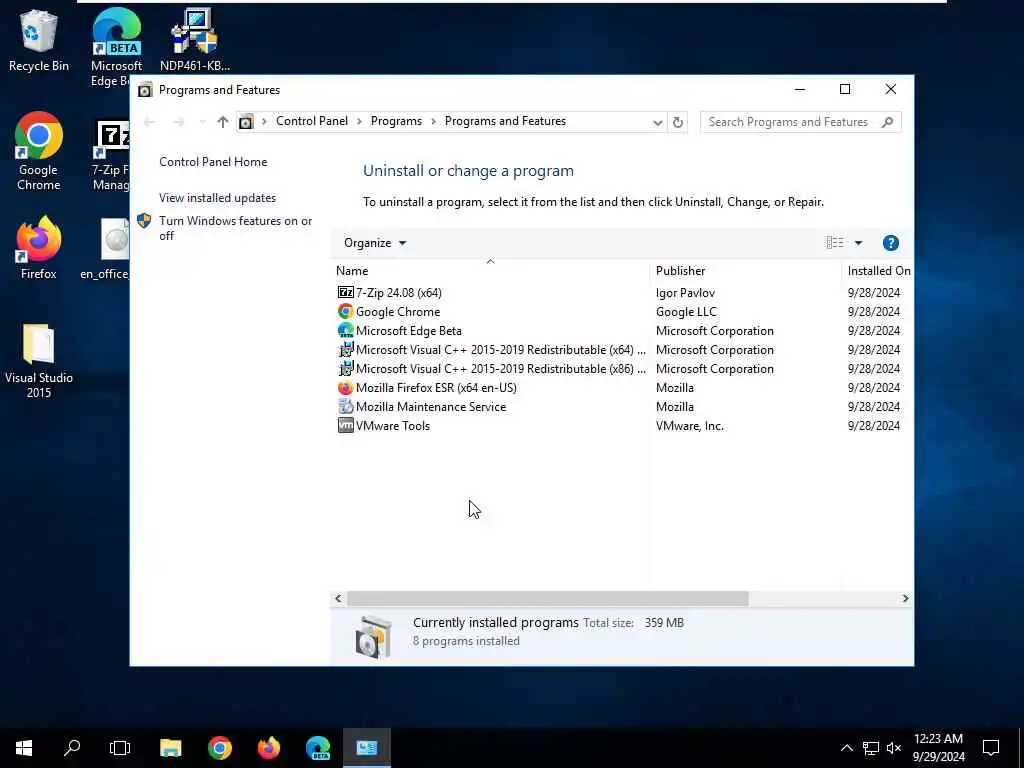Viewport: 1024px width, 768px height.
Task: Go up one level with the up arrow
Action: point(223,121)
